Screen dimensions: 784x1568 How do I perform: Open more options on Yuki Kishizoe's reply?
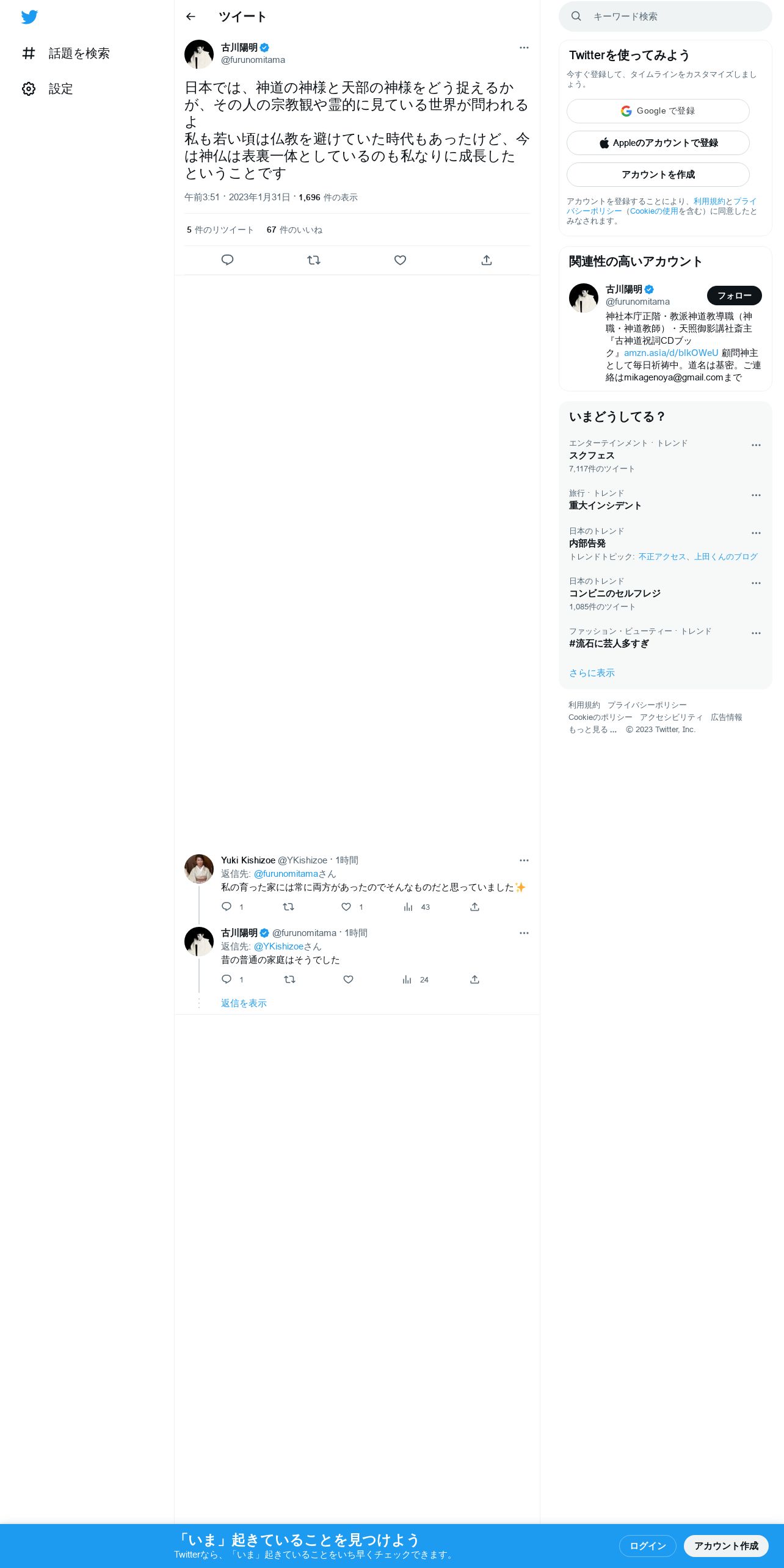coord(524,860)
